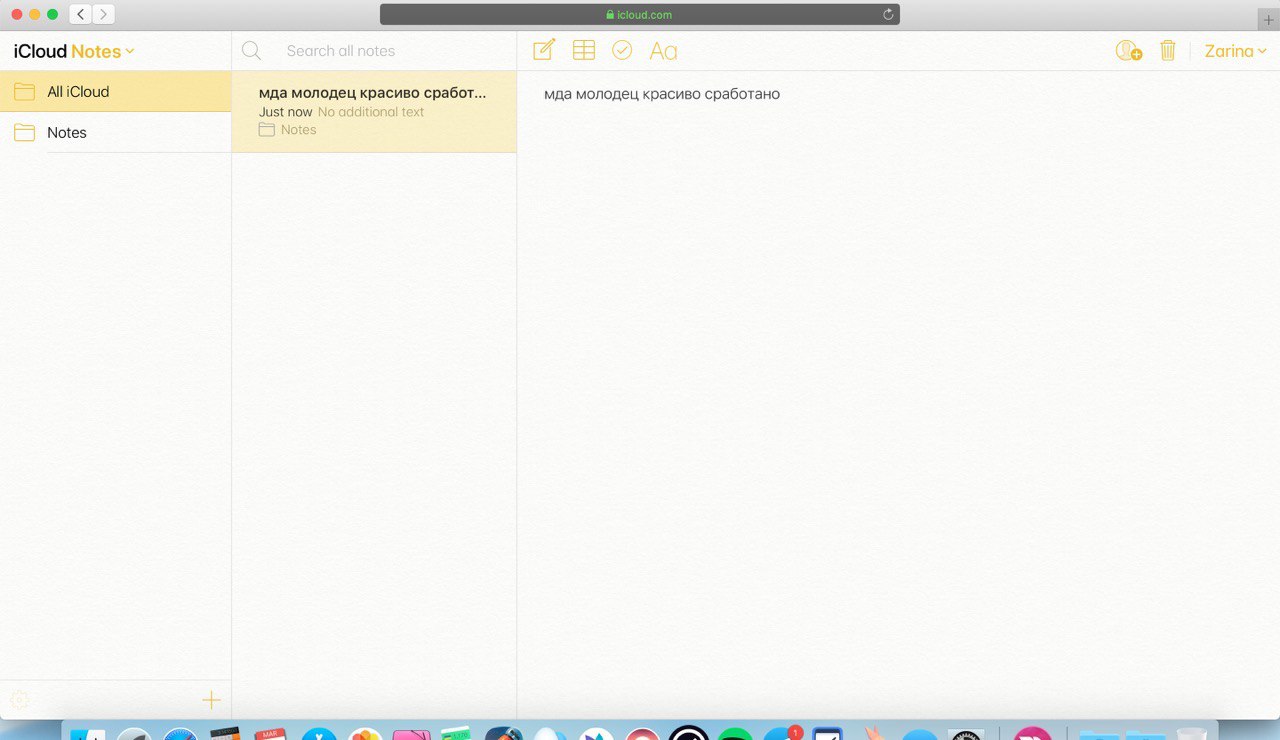
Task: Open Calendar from the Dock
Action: (270, 734)
